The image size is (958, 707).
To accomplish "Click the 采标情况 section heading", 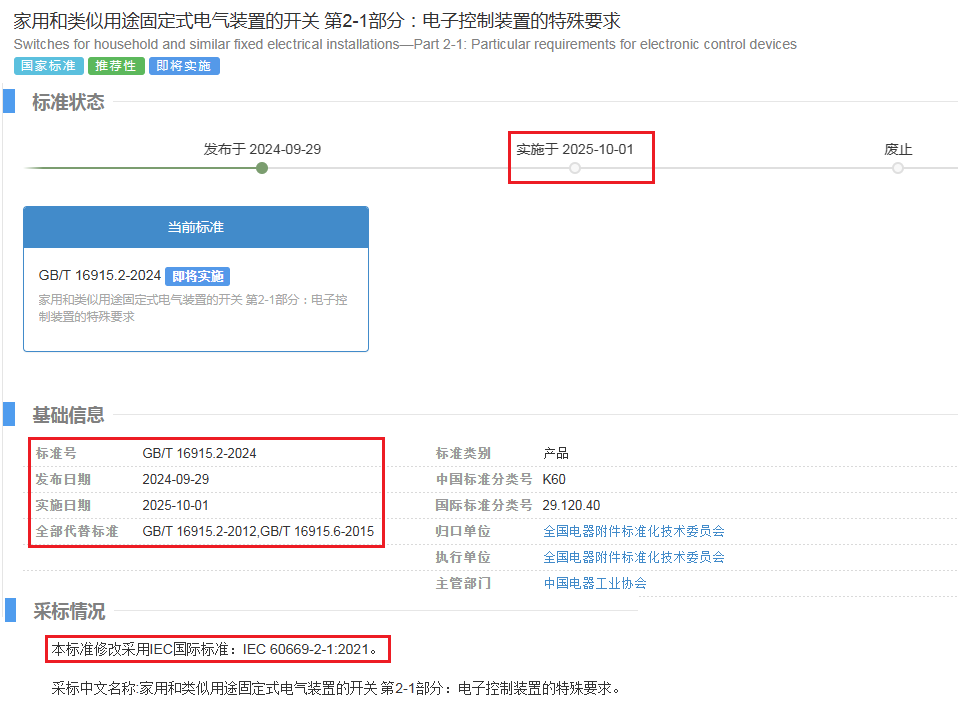I will (x=68, y=611).
